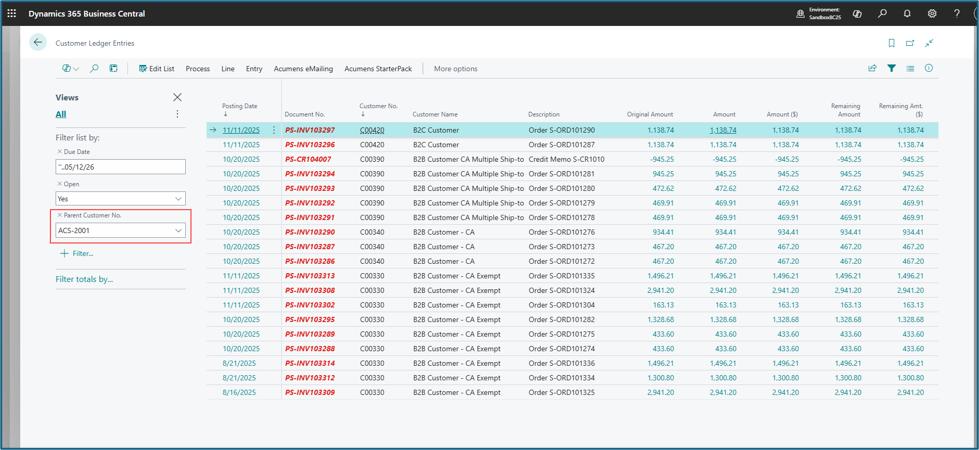This screenshot has height=450, width=979.
Task: Toggle the filter pane funnel icon
Action: coord(892,69)
